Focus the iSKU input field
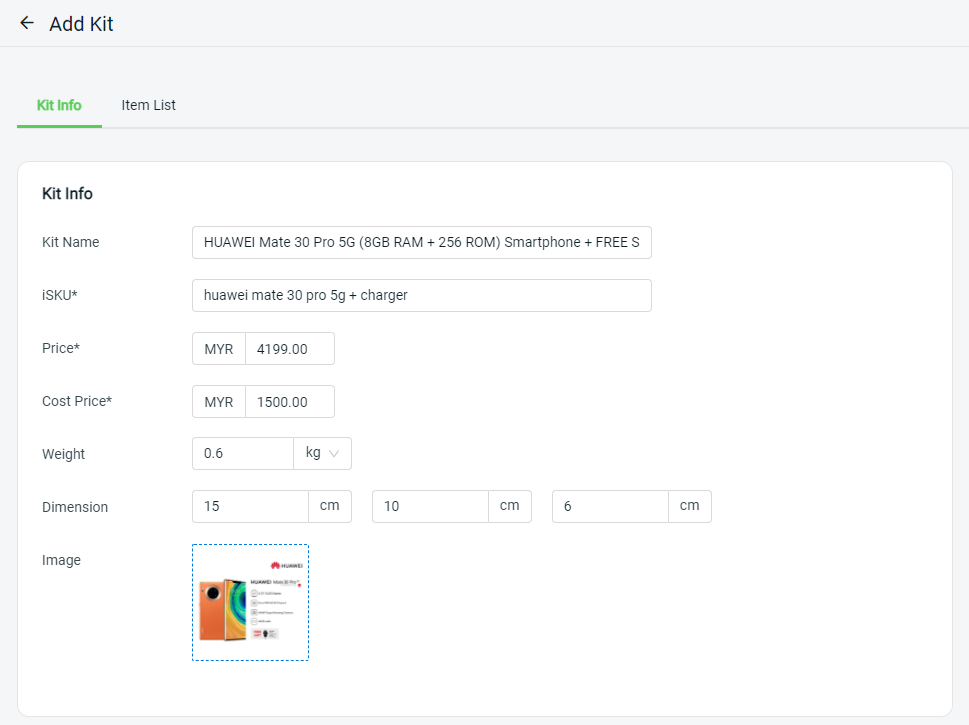The height and width of the screenshot is (725, 969). (421, 295)
